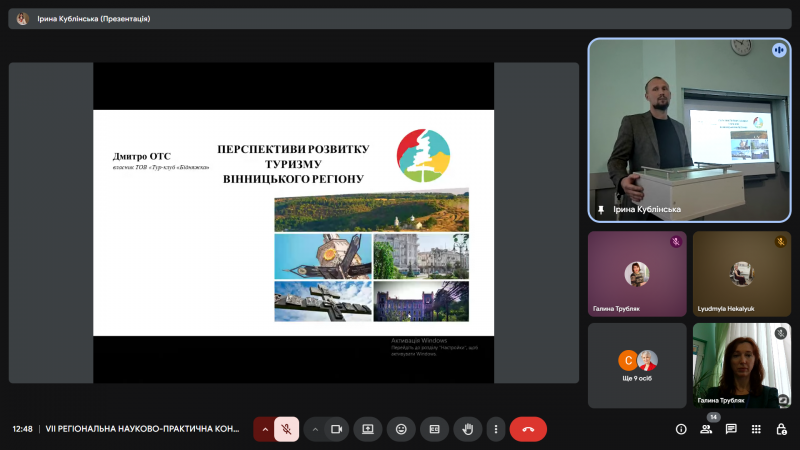
Task: Expand audio settings arrow beside microphone
Action: 265,429
